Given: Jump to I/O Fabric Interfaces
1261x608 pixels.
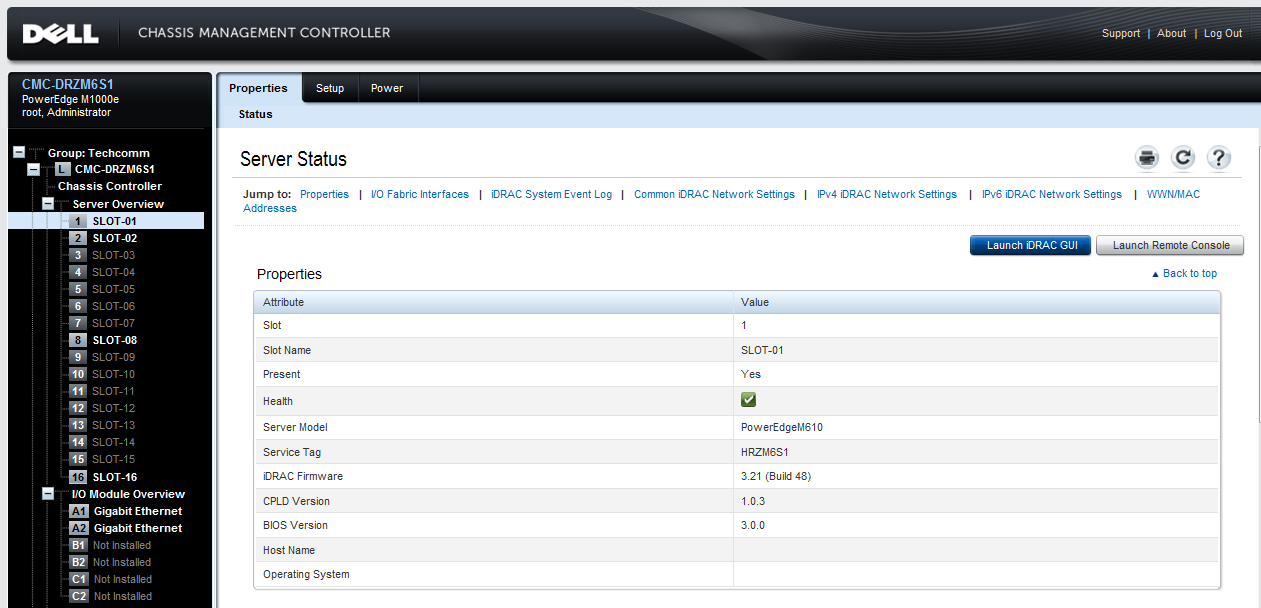Looking at the screenshot, I should pos(420,194).
